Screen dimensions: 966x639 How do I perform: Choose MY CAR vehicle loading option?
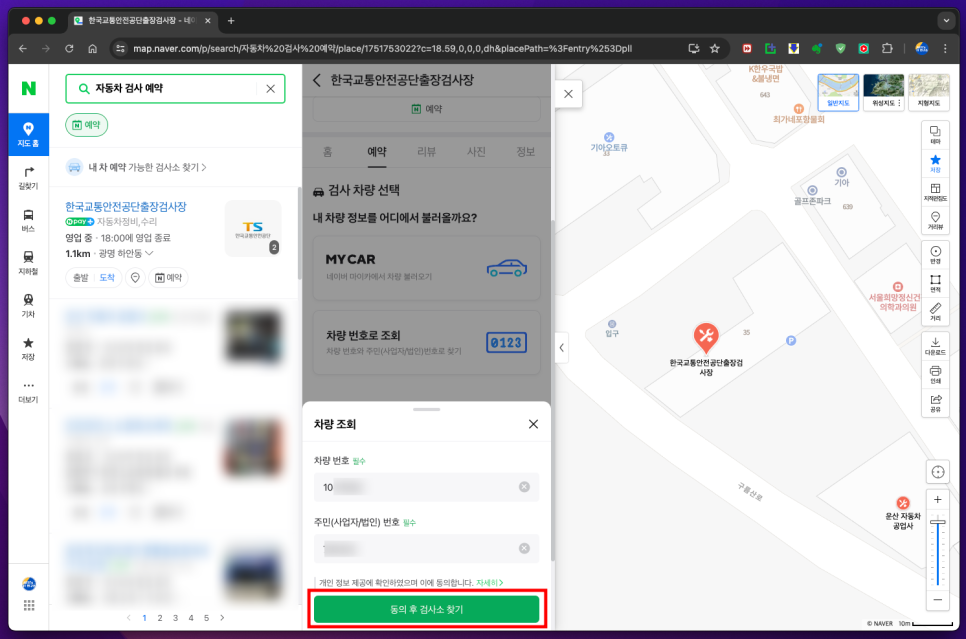point(426,268)
